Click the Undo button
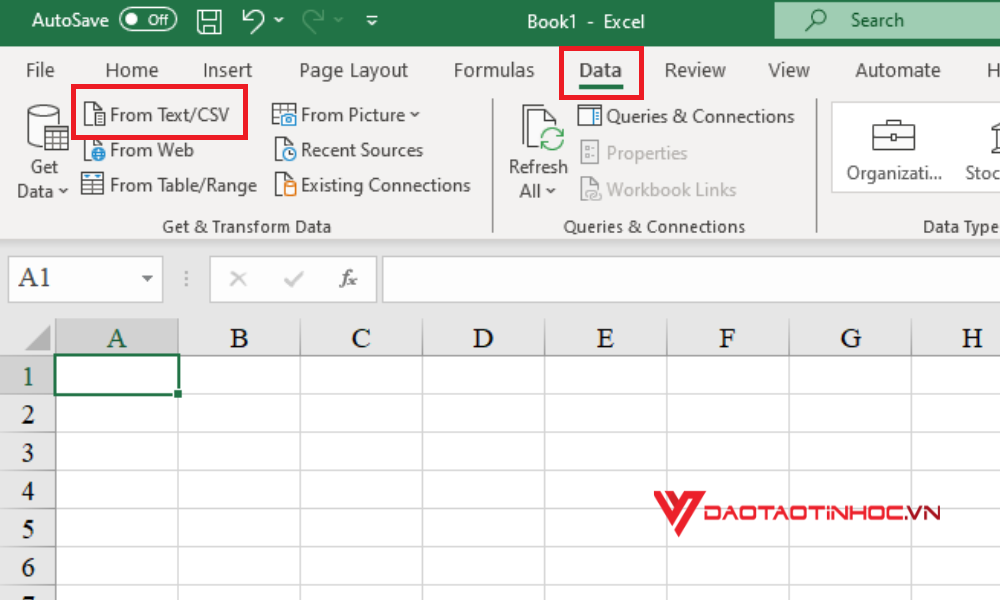This screenshot has width=1000, height=600. pyautogui.click(x=254, y=20)
